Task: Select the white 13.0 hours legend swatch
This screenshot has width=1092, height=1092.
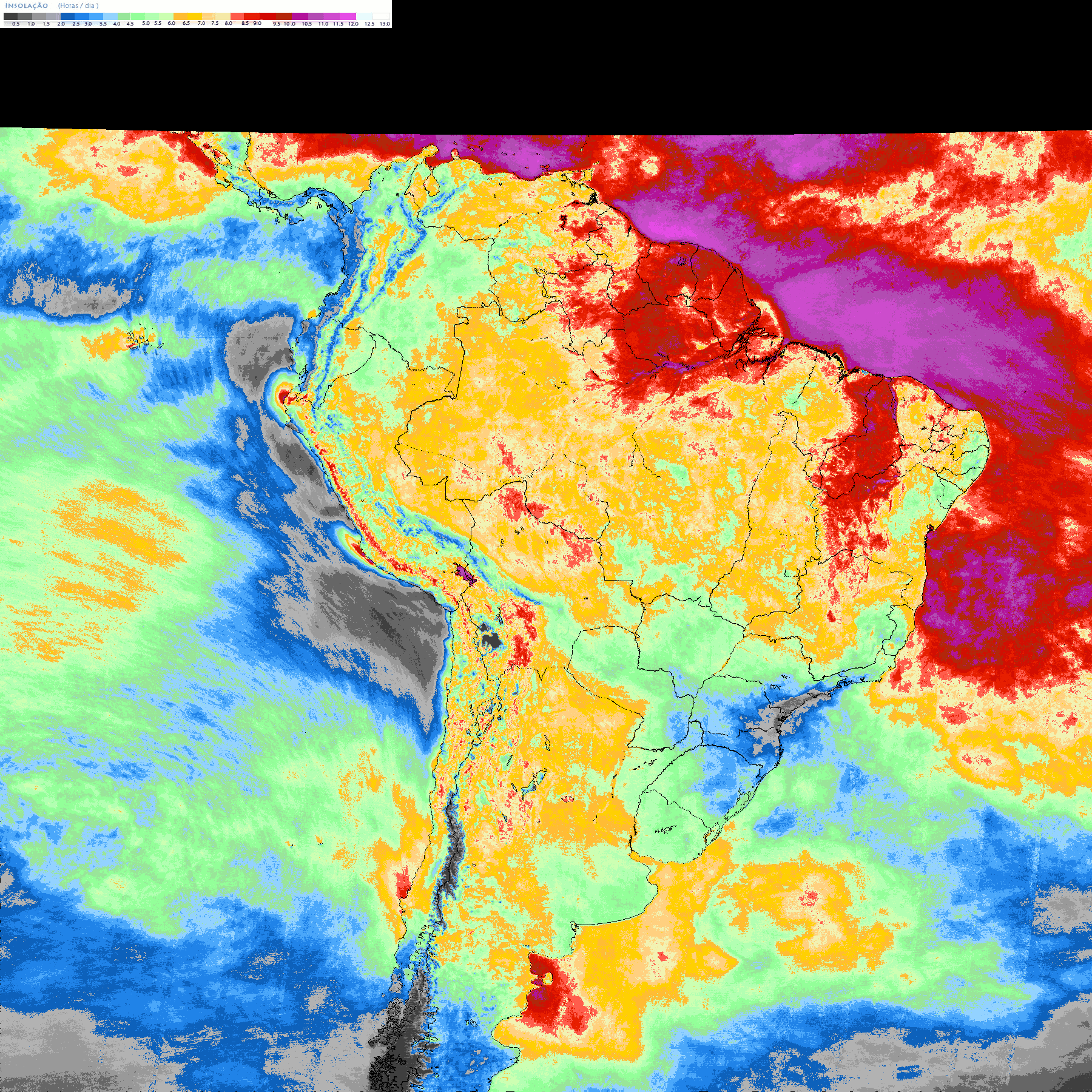Action: (381, 16)
